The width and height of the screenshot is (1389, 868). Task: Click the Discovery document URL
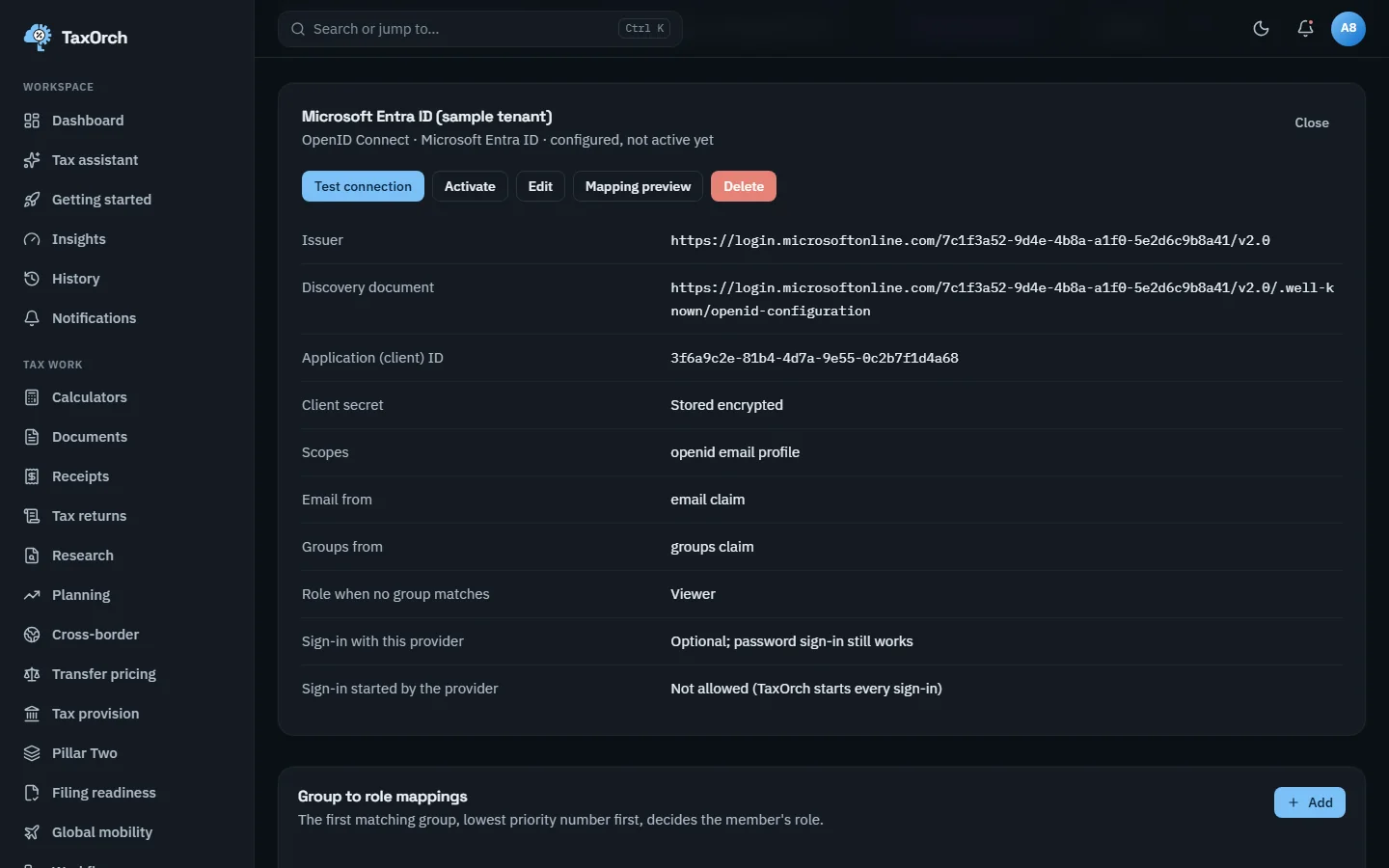point(1003,299)
